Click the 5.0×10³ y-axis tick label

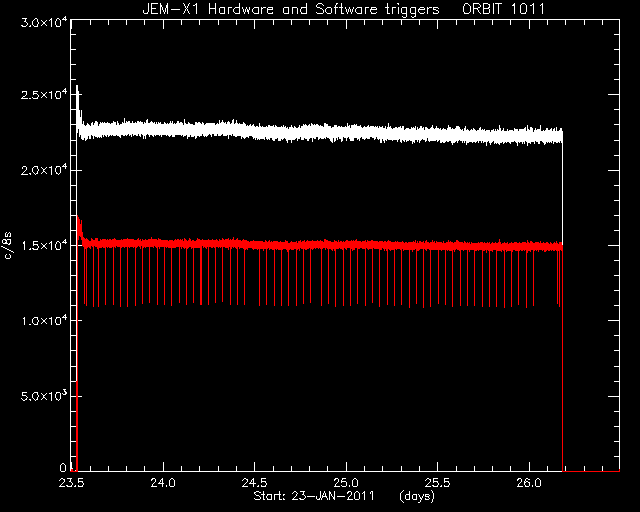point(44,396)
